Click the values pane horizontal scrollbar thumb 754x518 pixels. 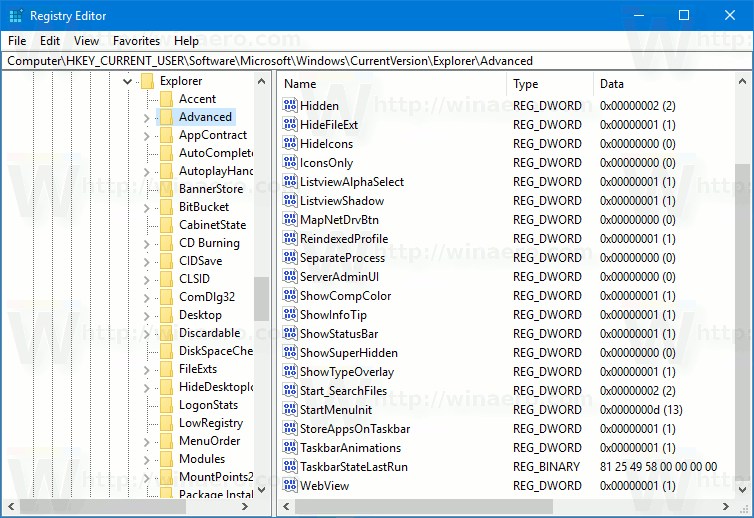tap(424, 506)
